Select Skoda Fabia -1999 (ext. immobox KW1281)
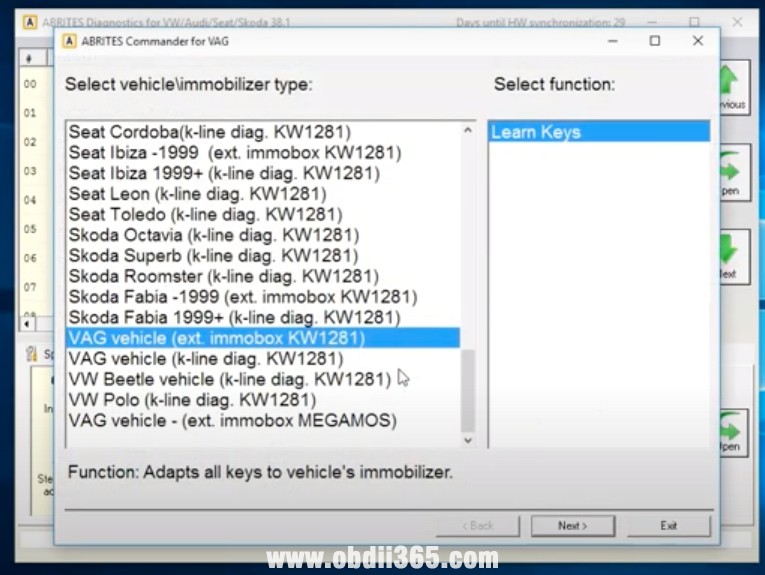Viewport: 765px width, 575px height. pyautogui.click(x=263, y=297)
